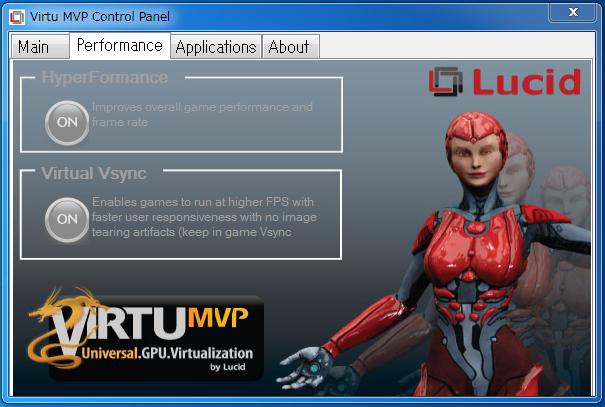
Task: Open the Applications tab
Action: pos(216,47)
